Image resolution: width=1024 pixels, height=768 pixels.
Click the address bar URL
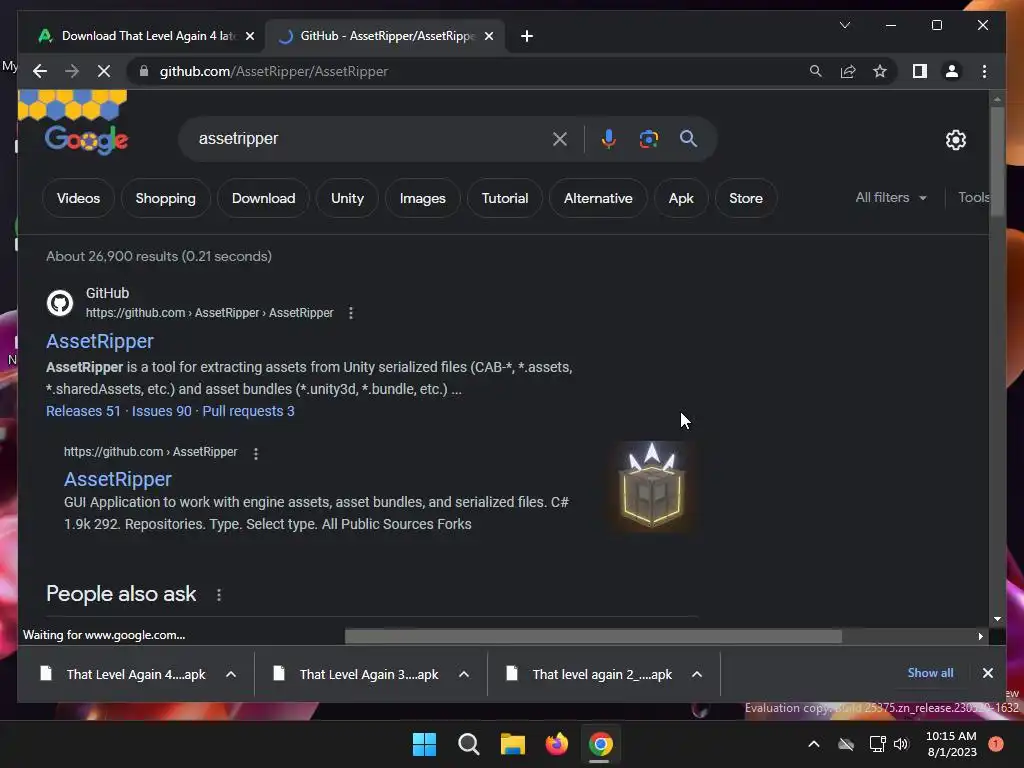[274, 71]
